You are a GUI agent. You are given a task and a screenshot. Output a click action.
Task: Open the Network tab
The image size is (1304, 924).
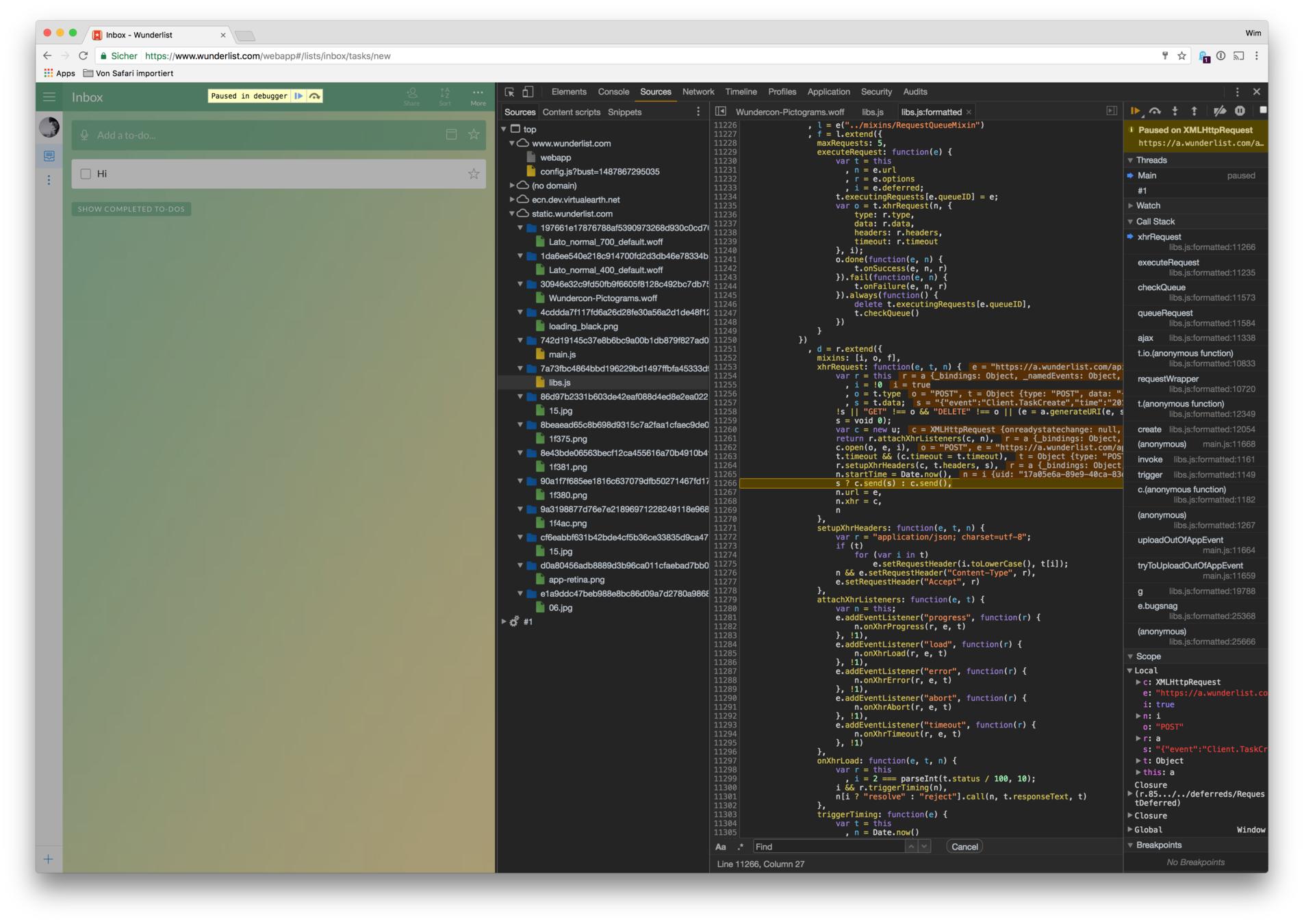tap(698, 92)
